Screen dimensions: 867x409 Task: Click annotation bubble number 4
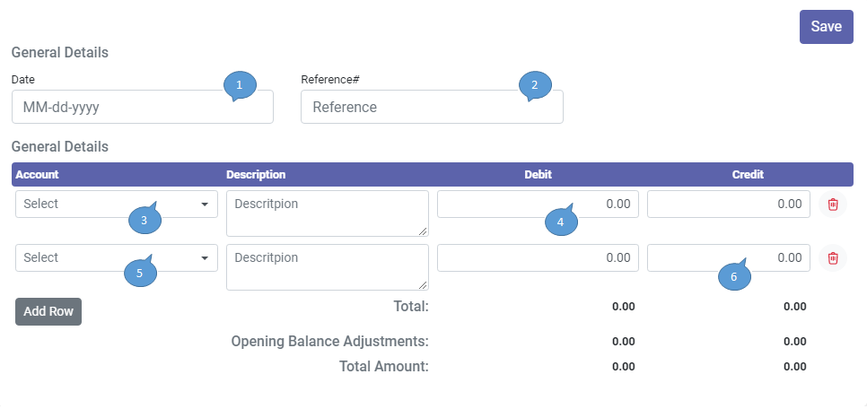click(x=561, y=221)
